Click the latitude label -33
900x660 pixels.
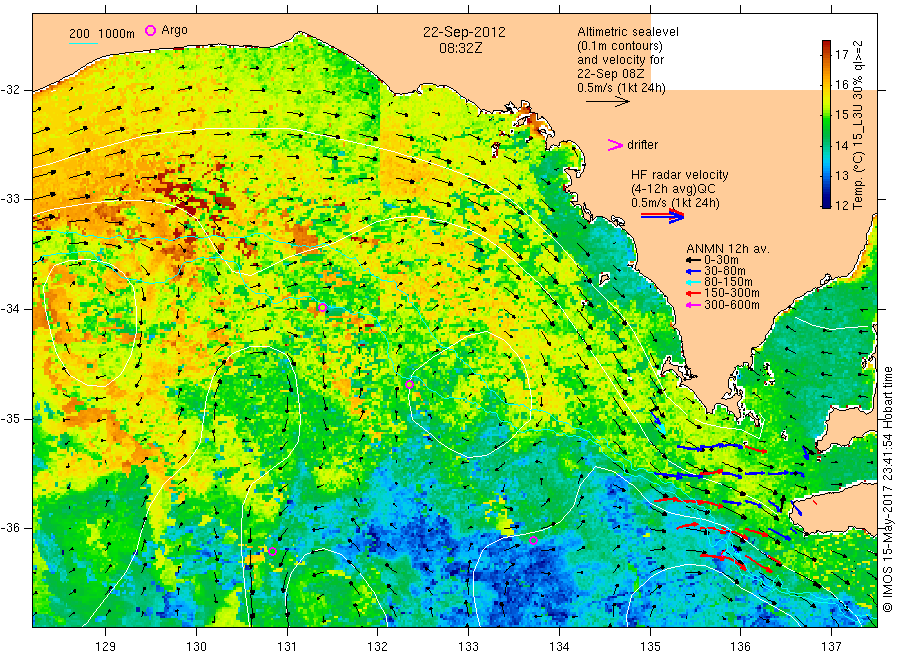(x=11, y=199)
